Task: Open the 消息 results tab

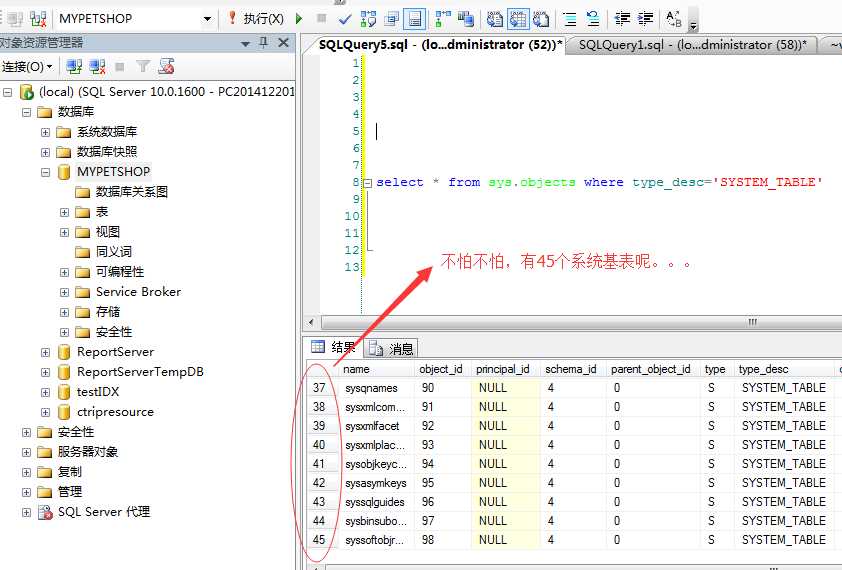Action: [391, 349]
